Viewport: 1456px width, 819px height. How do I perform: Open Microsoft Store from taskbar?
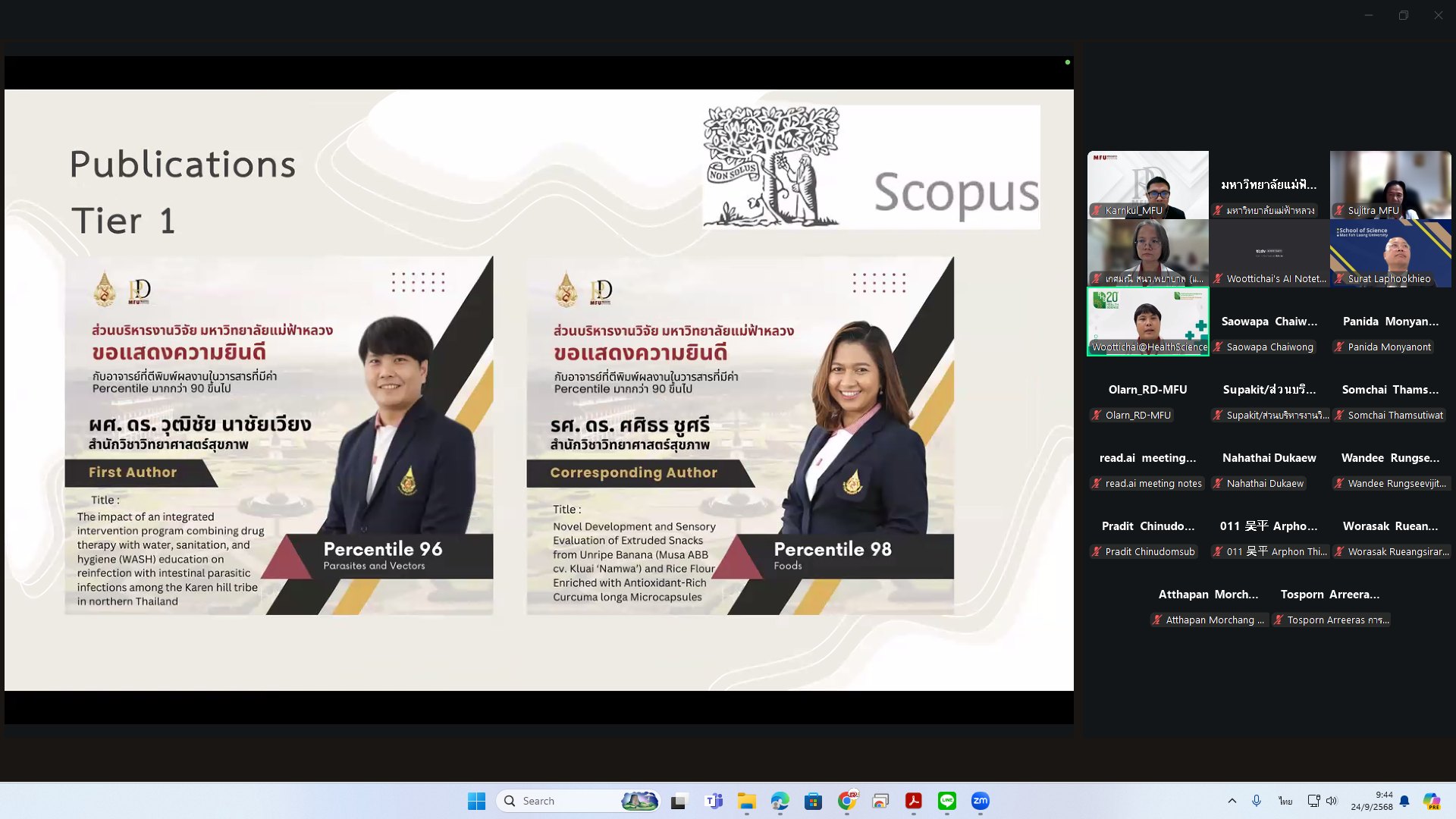tap(813, 801)
